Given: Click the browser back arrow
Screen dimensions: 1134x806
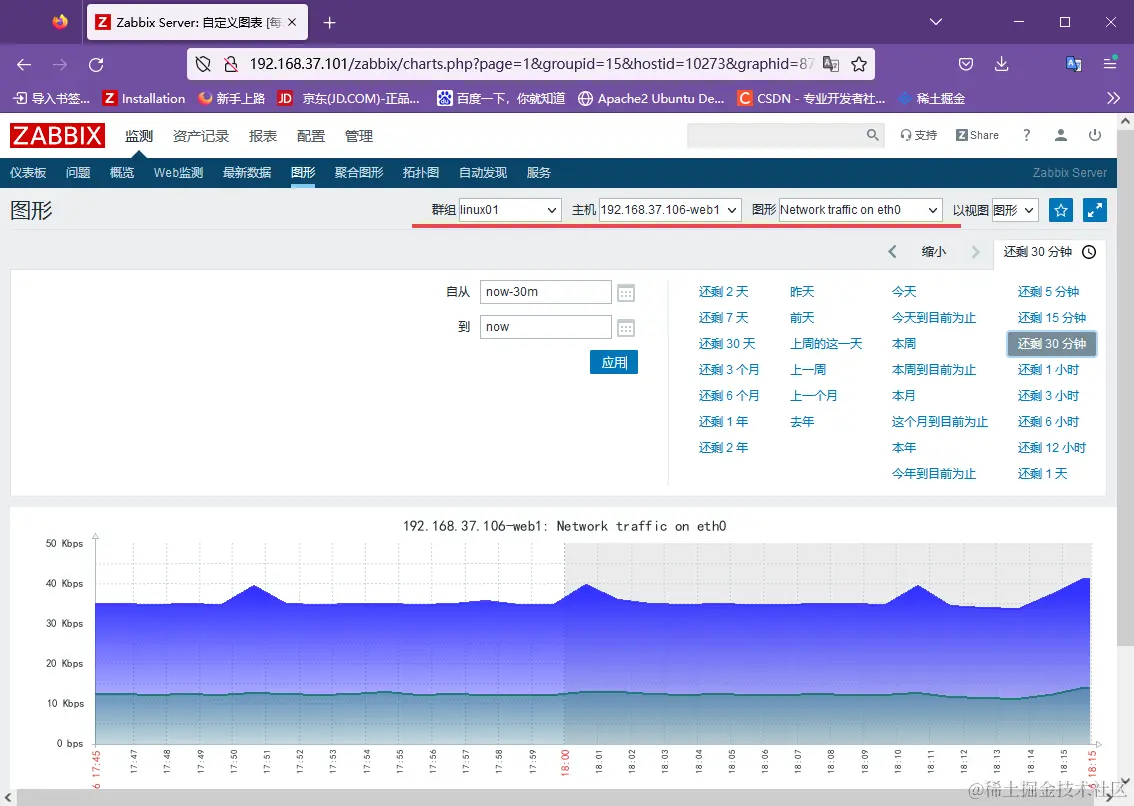Looking at the screenshot, I should (x=24, y=64).
